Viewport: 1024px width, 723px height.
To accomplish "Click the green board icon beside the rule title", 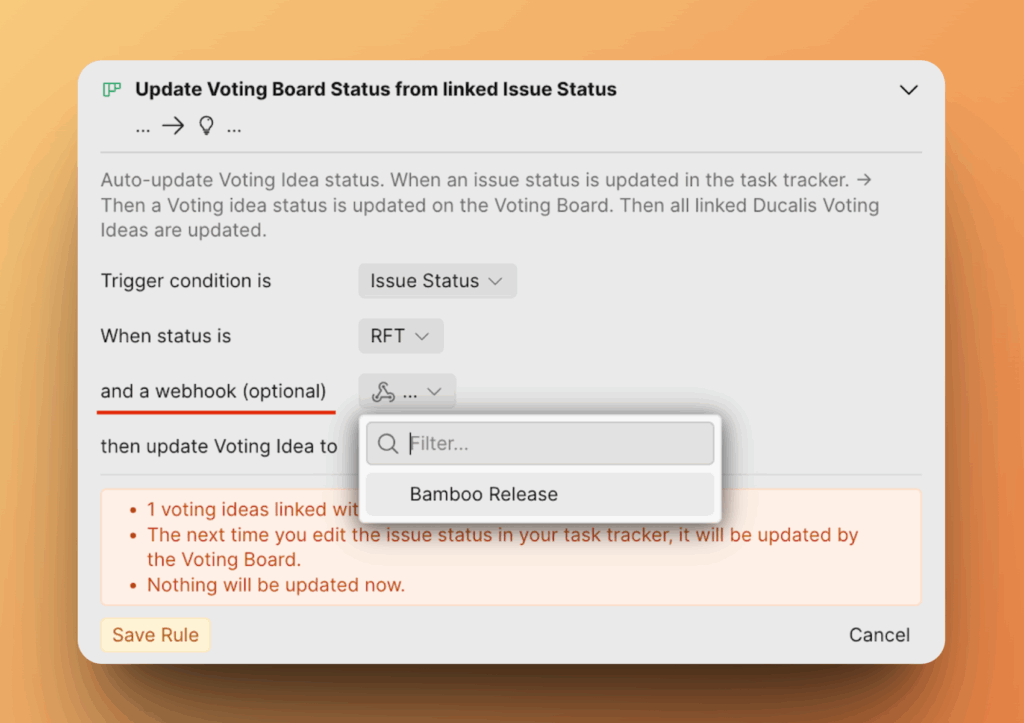I will (x=112, y=90).
